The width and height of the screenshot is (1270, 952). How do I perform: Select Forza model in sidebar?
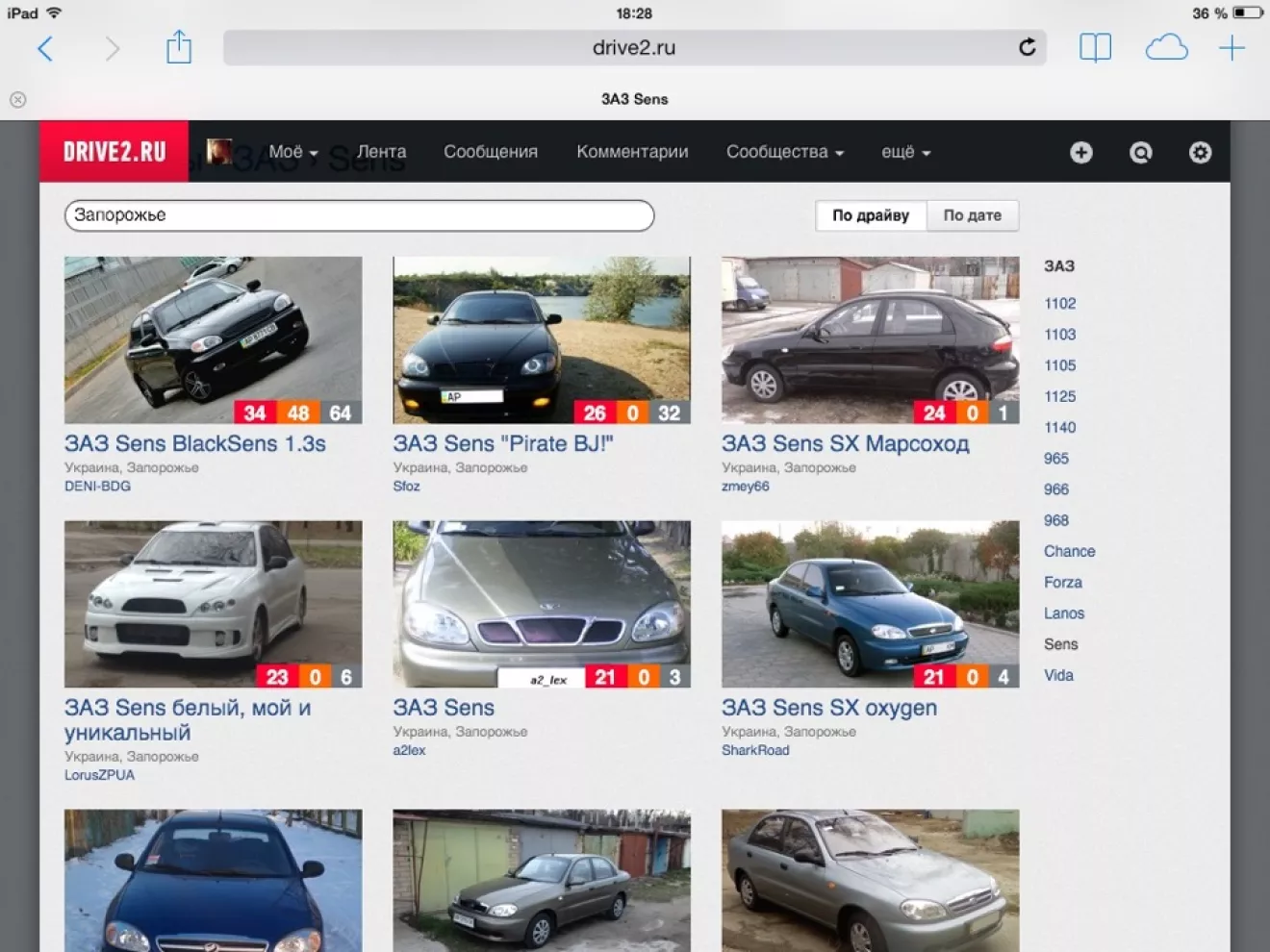(1062, 582)
